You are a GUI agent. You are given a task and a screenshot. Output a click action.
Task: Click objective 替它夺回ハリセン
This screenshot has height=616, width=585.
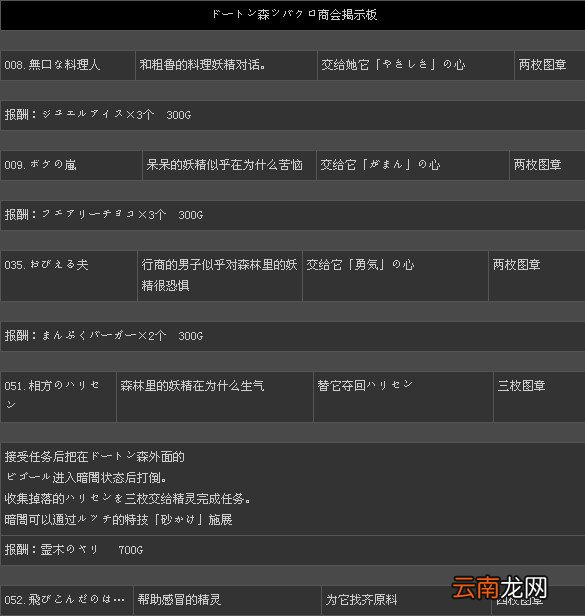(365, 386)
